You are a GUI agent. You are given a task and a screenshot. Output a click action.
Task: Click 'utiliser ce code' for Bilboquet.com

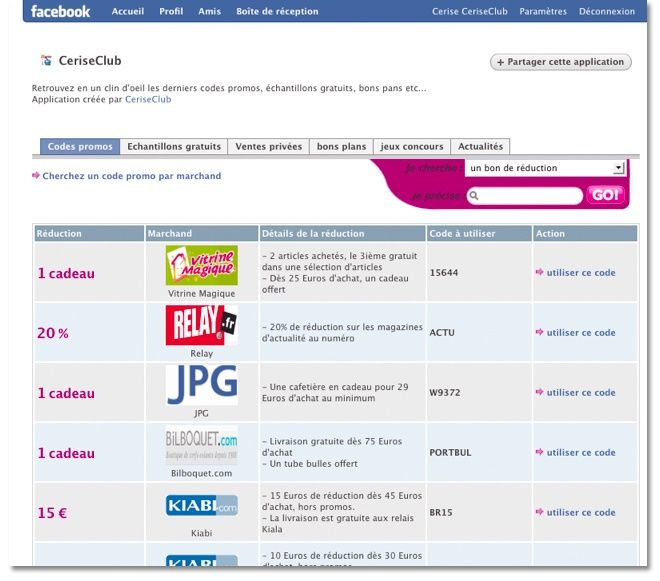(x=581, y=452)
